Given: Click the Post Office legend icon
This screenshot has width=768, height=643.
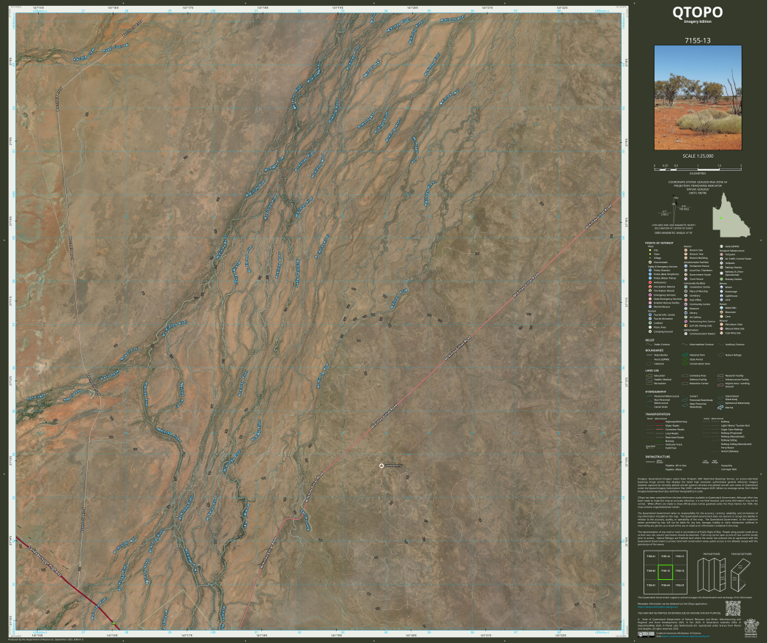Looking at the screenshot, I should pos(686,300).
